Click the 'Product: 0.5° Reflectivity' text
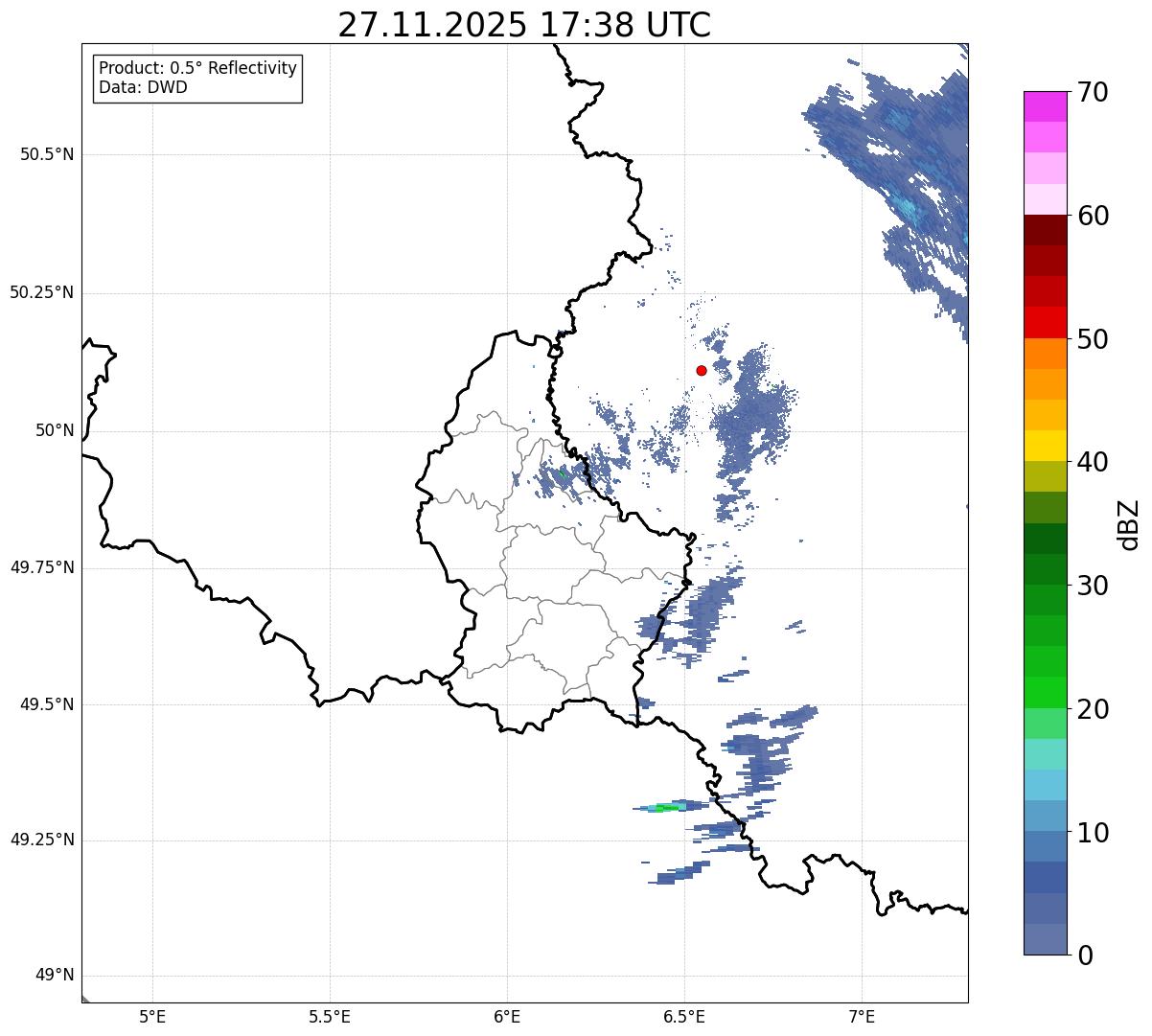This screenshot has height=1036, width=1152. (x=197, y=69)
